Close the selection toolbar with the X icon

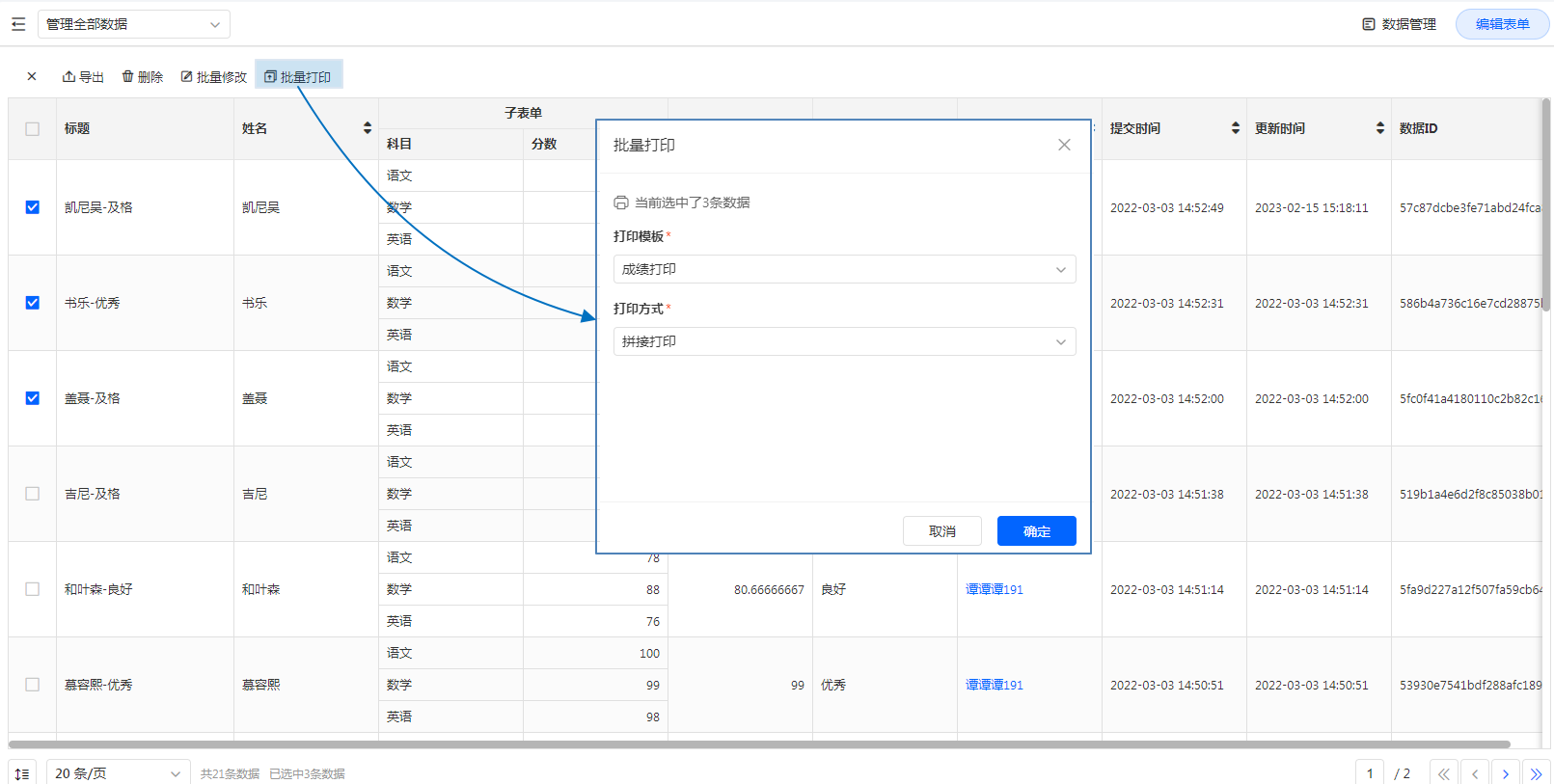click(32, 77)
